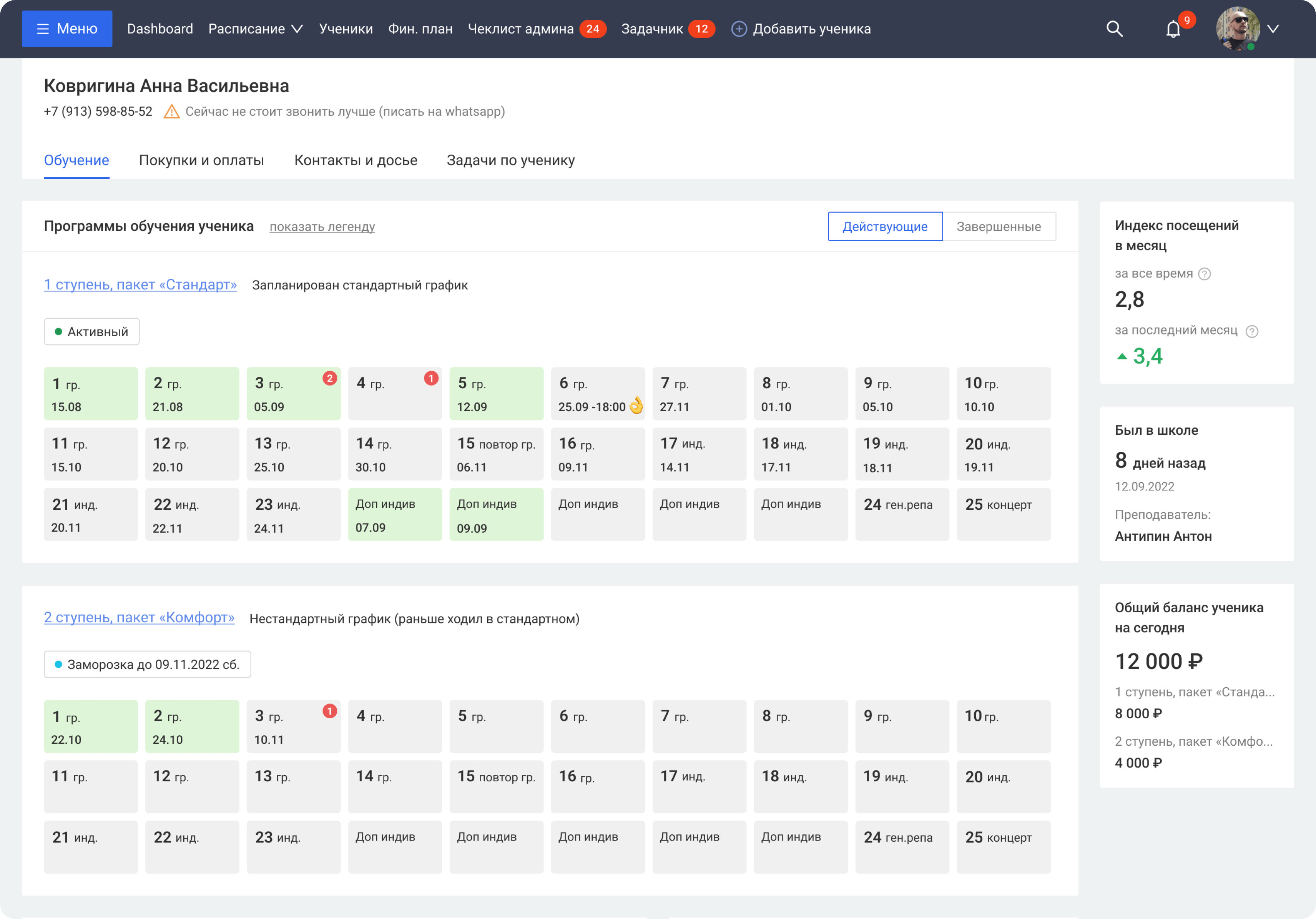
Task: Open the search magnifier icon
Action: [x=1114, y=29]
